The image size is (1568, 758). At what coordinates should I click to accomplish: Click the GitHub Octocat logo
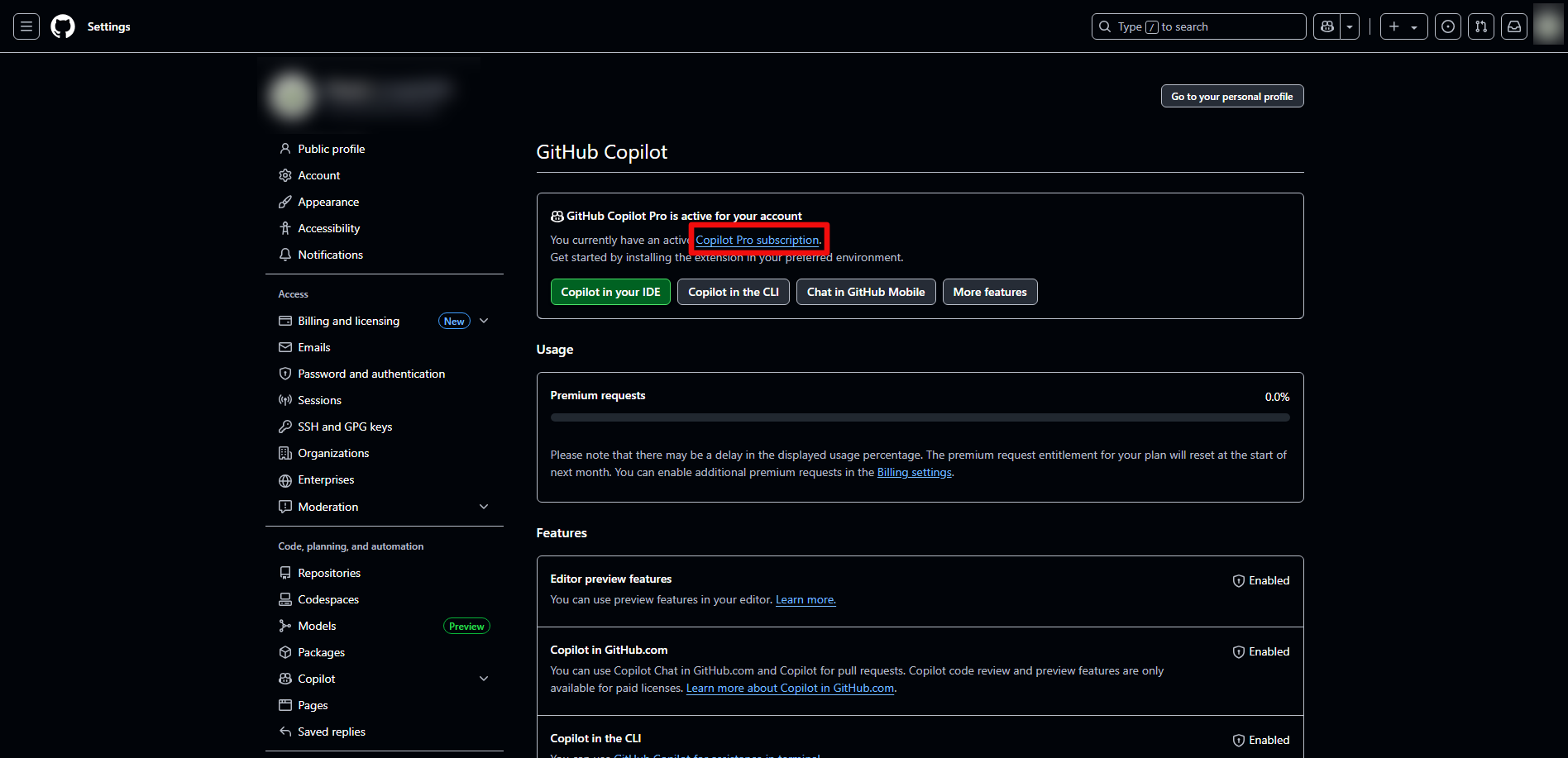pos(63,26)
